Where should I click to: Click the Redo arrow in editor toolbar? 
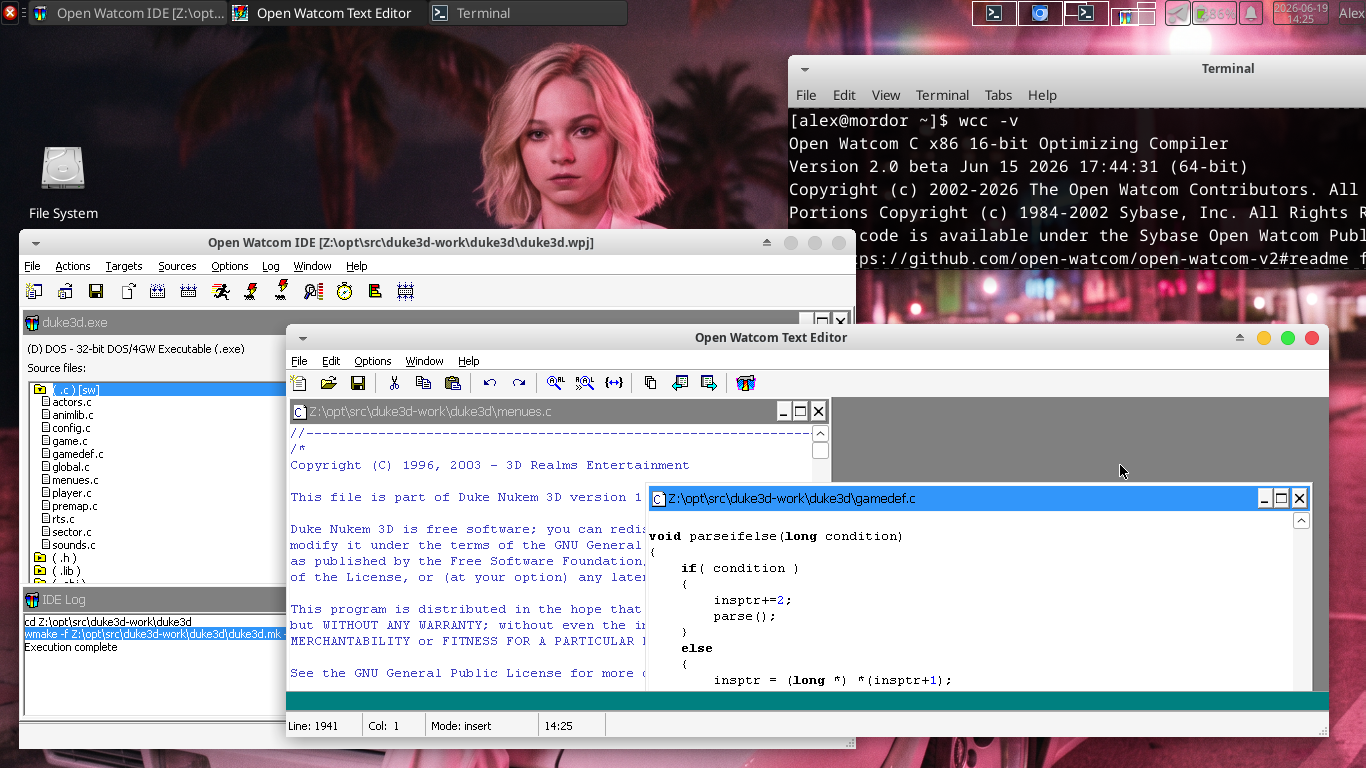tap(519, 383)
